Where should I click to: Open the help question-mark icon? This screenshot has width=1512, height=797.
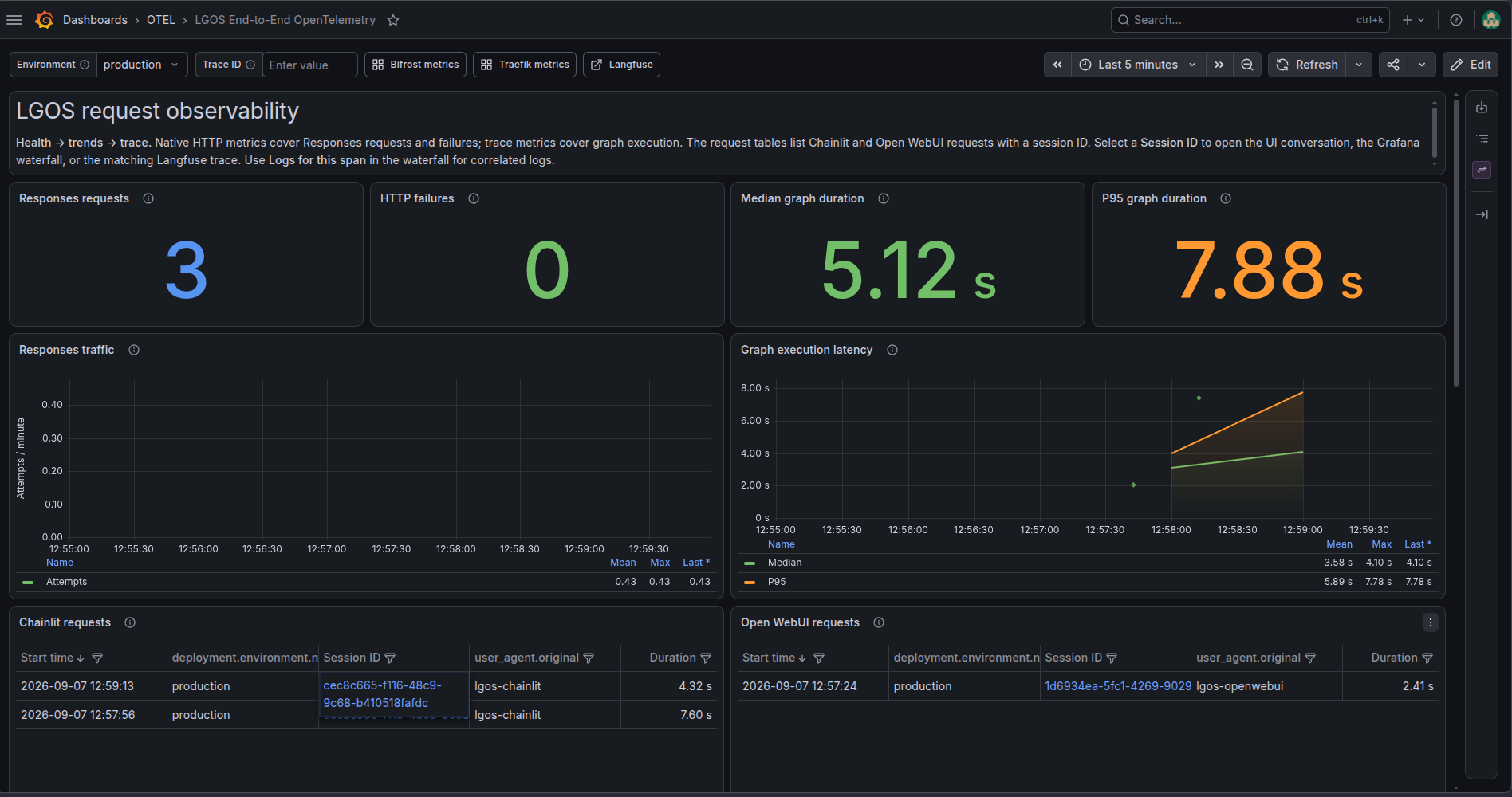[1456, 20]
